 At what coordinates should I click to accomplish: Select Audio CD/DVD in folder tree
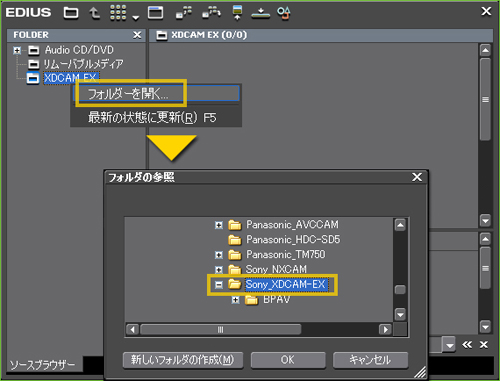[79, 50]
